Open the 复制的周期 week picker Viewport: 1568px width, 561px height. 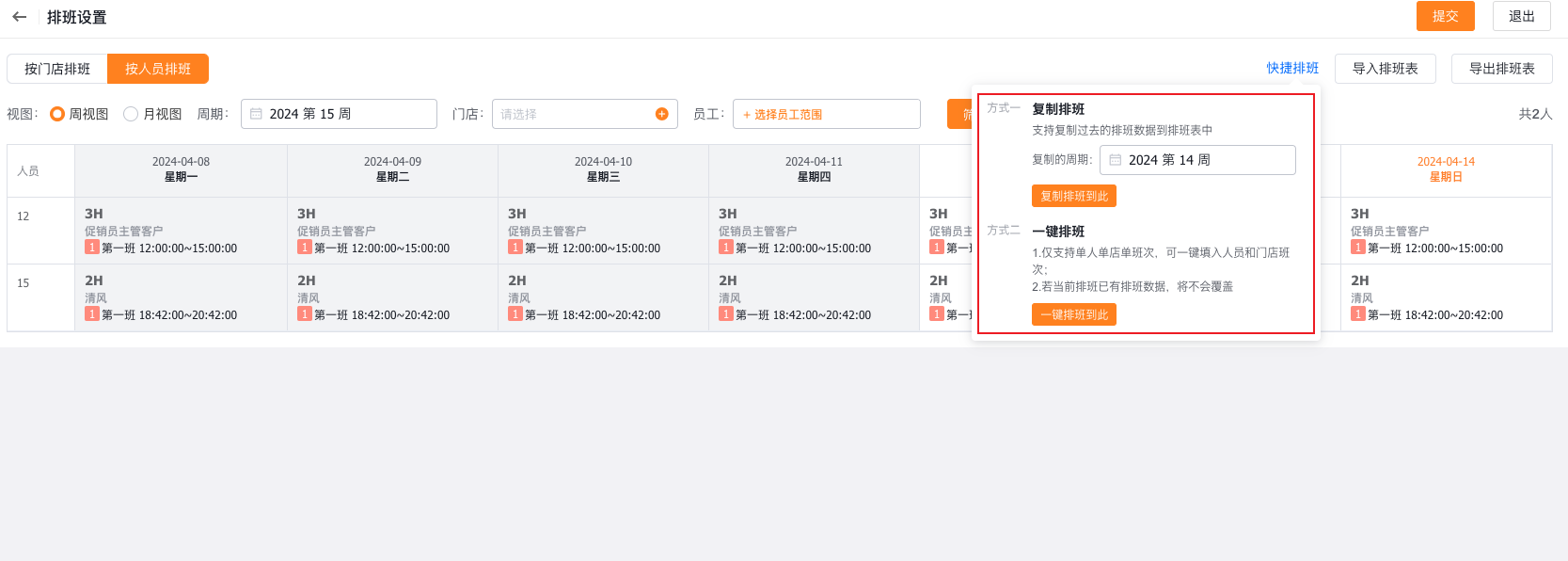[1197, 160]
